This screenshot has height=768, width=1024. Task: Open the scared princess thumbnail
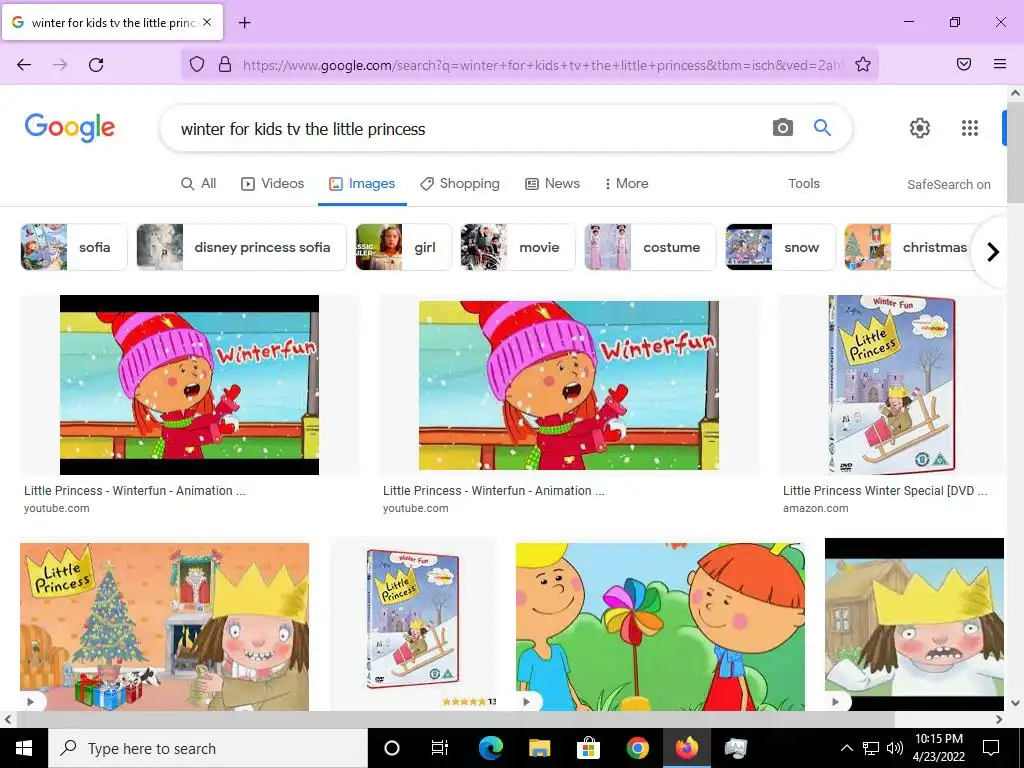(914, 624)
